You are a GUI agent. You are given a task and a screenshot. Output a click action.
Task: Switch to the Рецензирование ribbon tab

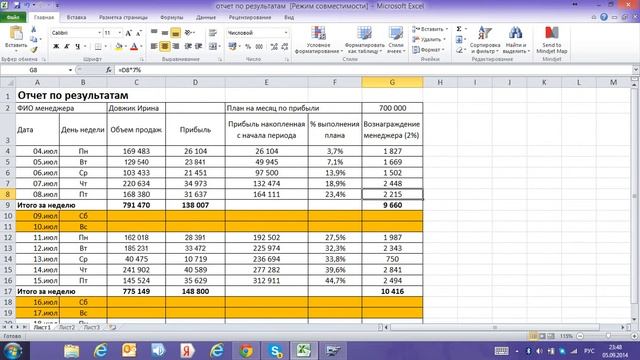tap(250, 18)
